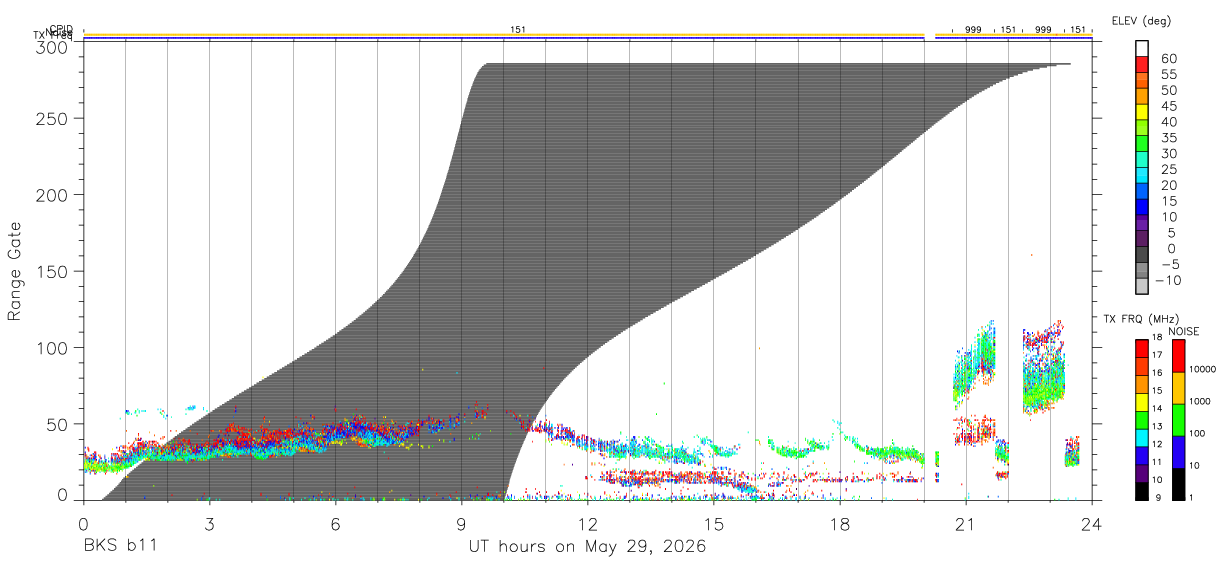Click the black 9–10 MHz TX FRQ swatch

[x=1142, y=492]
